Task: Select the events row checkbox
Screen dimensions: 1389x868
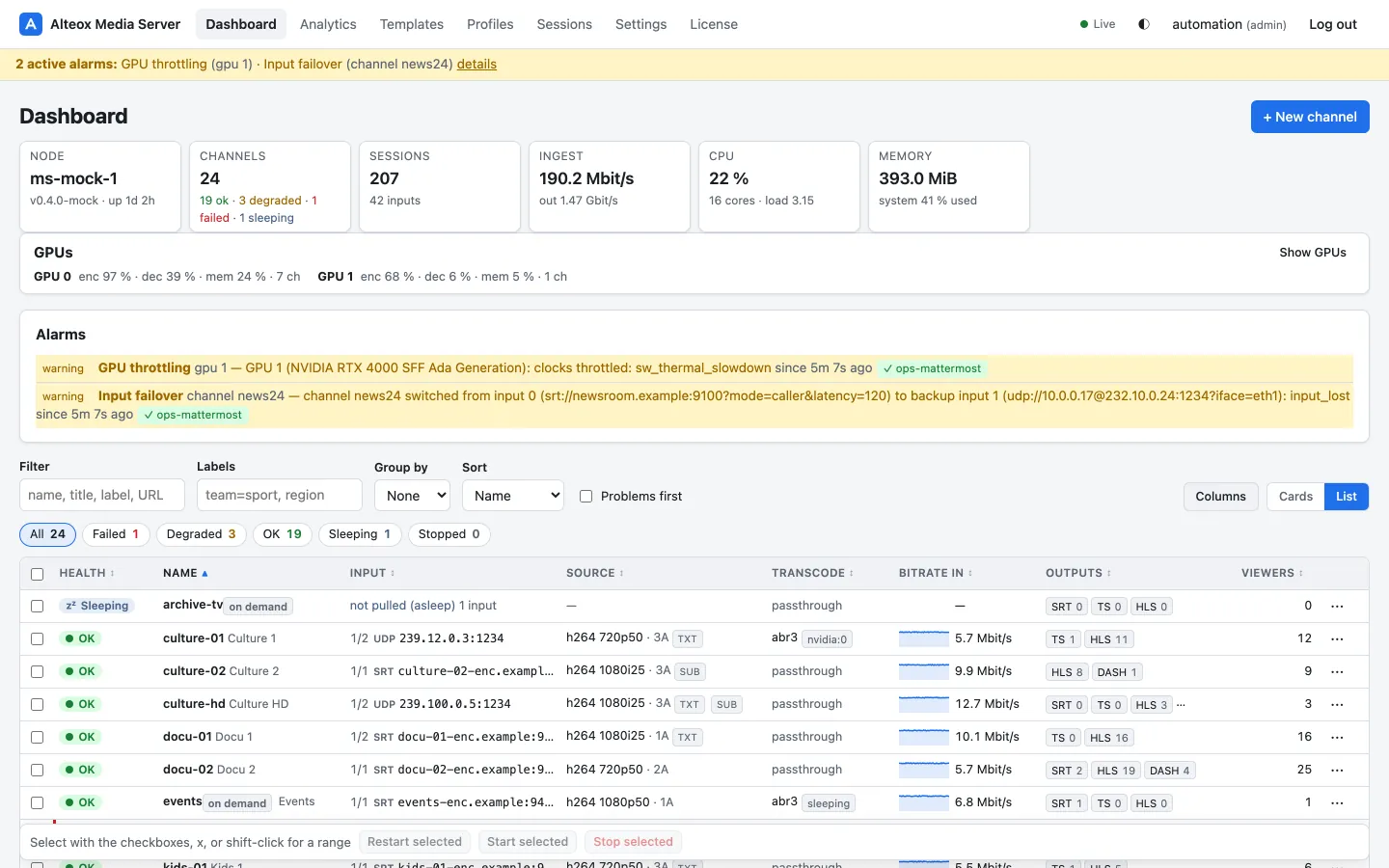Action: (38, 803)
